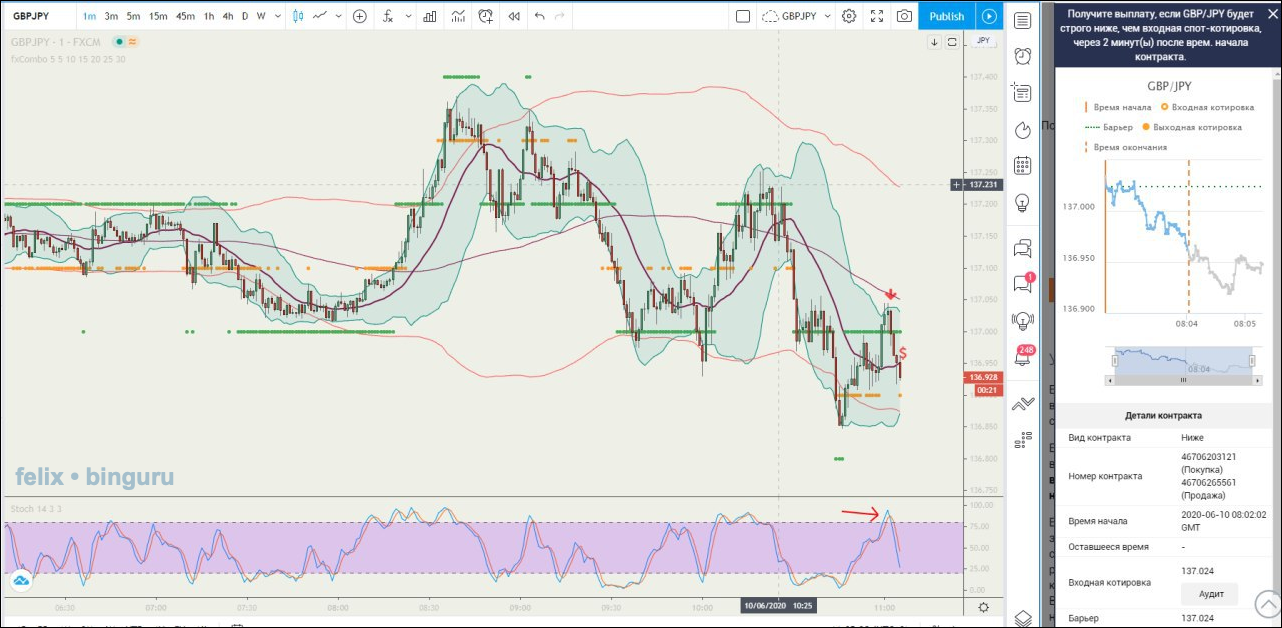The image size is (1282, 628).
Task: Select the 15m timeframe
Action: [158, 16]
